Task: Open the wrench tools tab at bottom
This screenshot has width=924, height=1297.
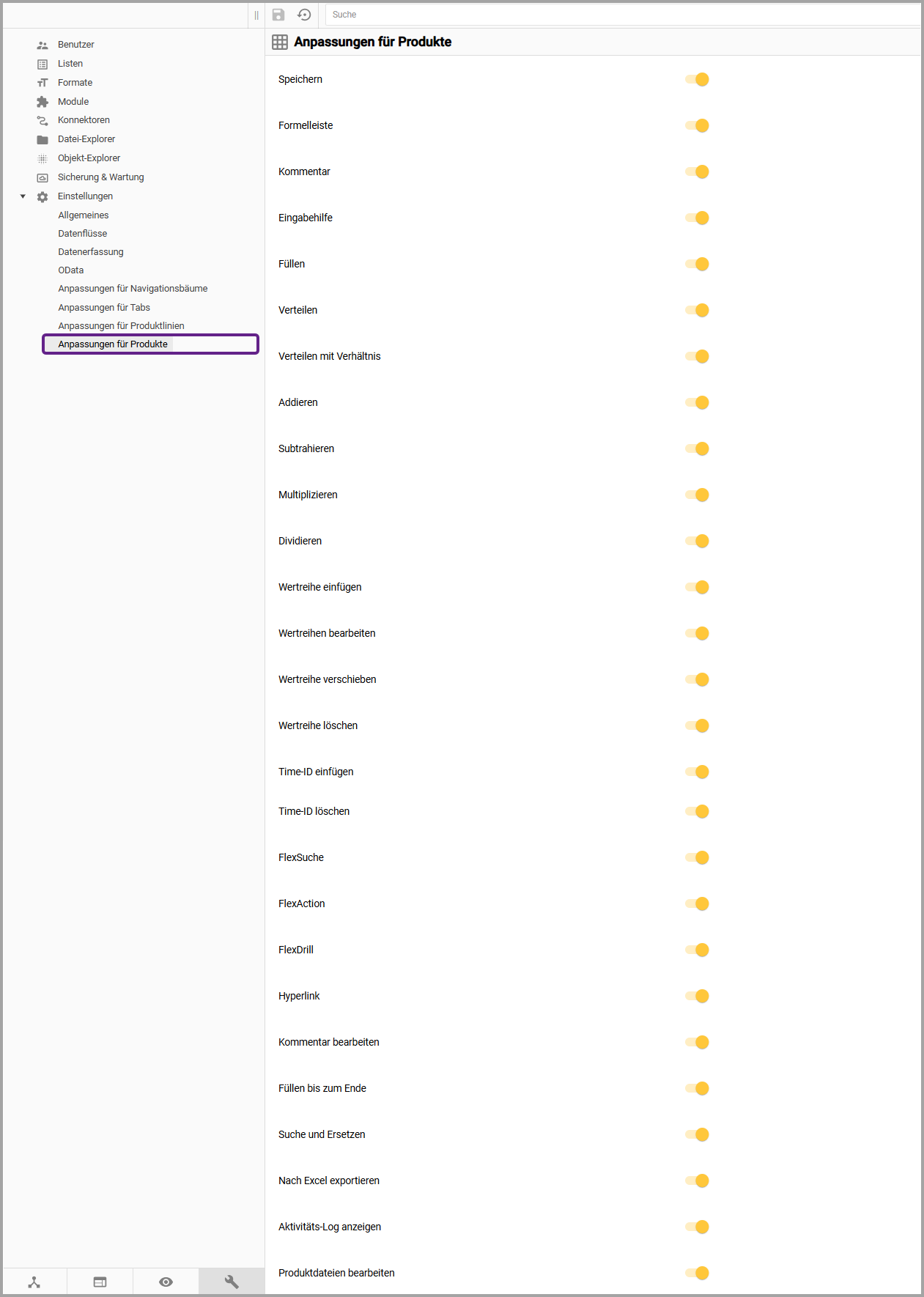Action: coord(232,1282)
